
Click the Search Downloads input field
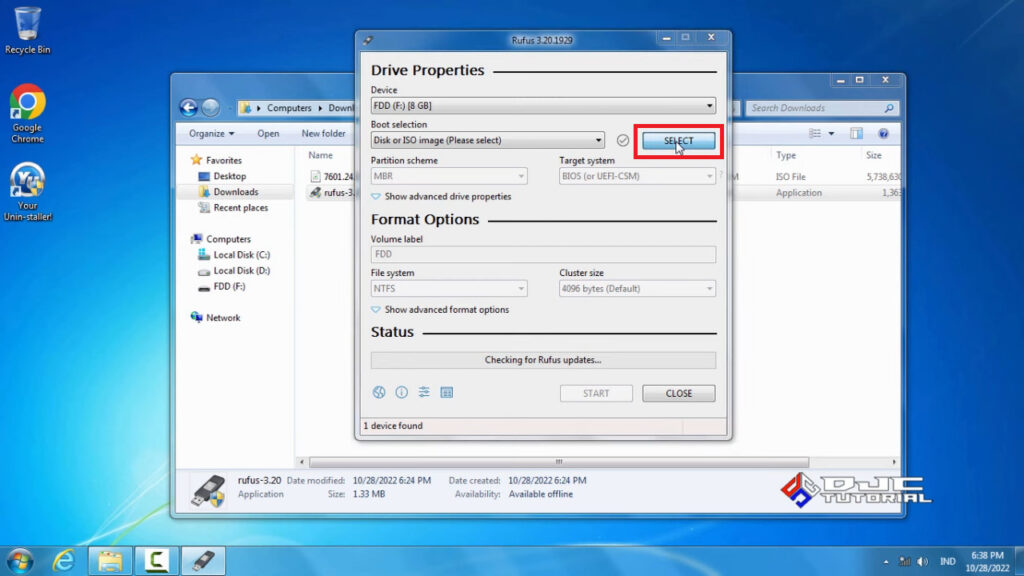[x=820, y=107]
